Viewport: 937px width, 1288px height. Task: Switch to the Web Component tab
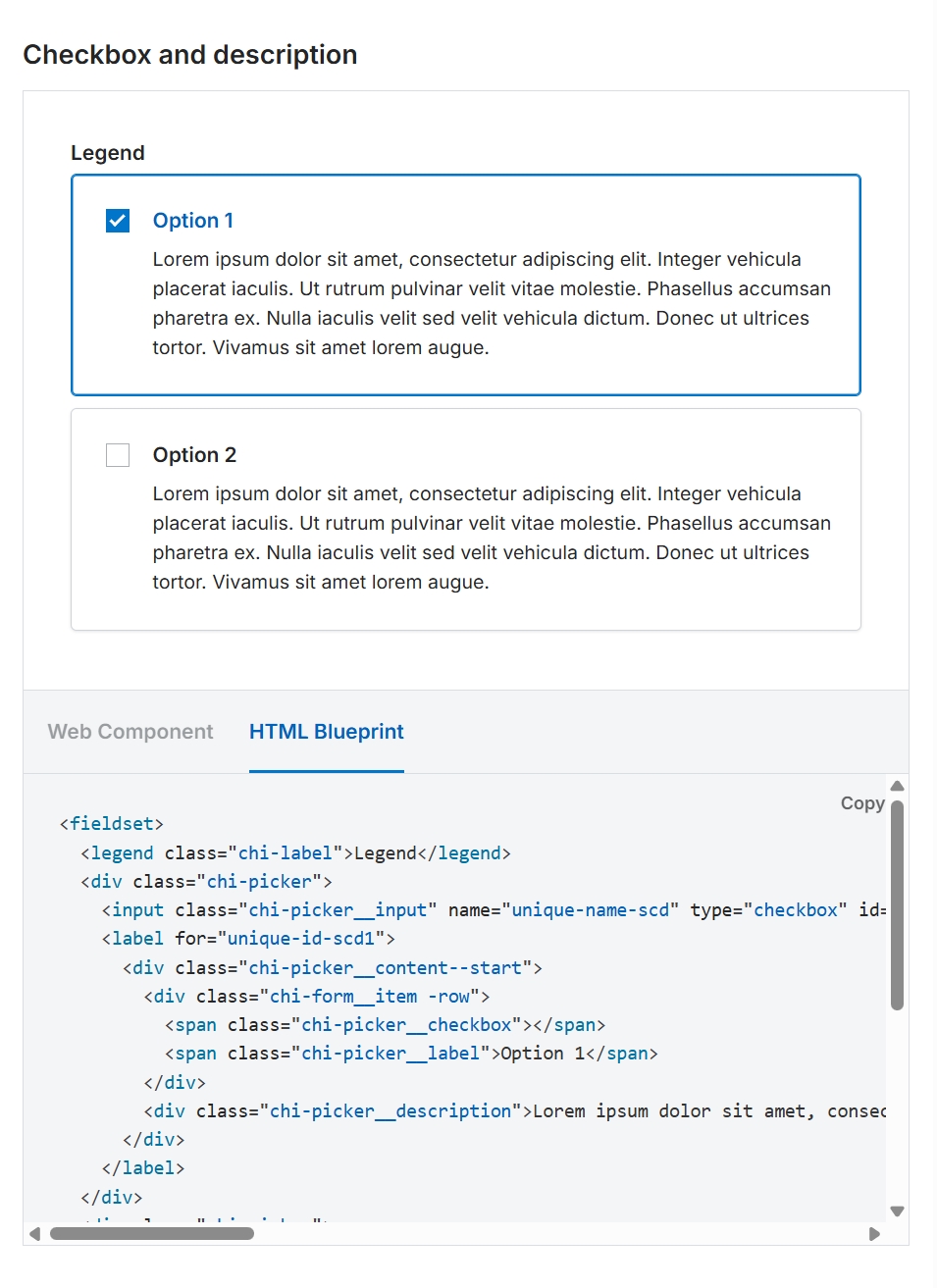tap(130, 732)
